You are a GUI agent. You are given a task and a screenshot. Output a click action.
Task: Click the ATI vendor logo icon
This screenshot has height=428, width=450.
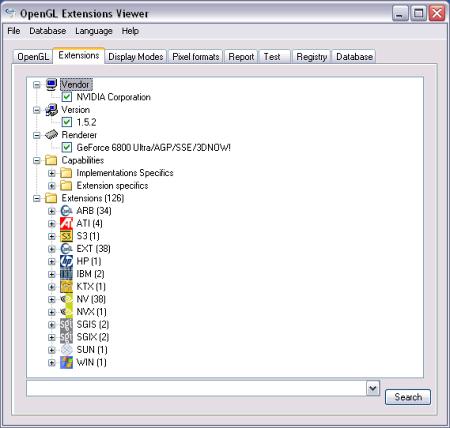click(x=66, y=223)
